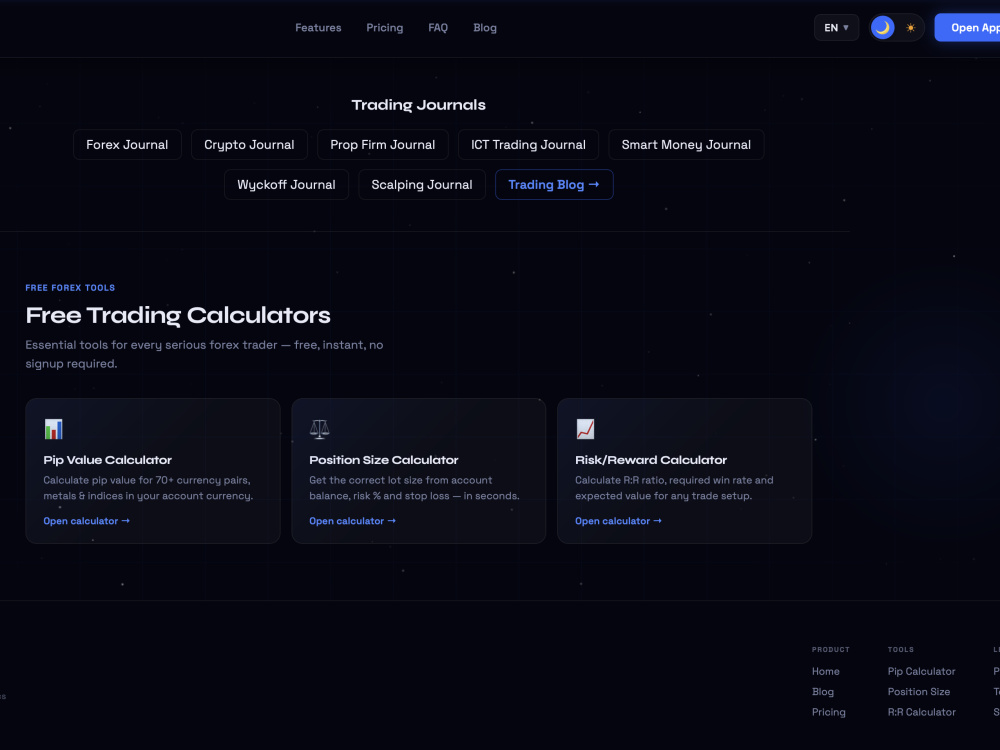
Task: Click the Trading Journals heading
Action: [x=418, y=105]
